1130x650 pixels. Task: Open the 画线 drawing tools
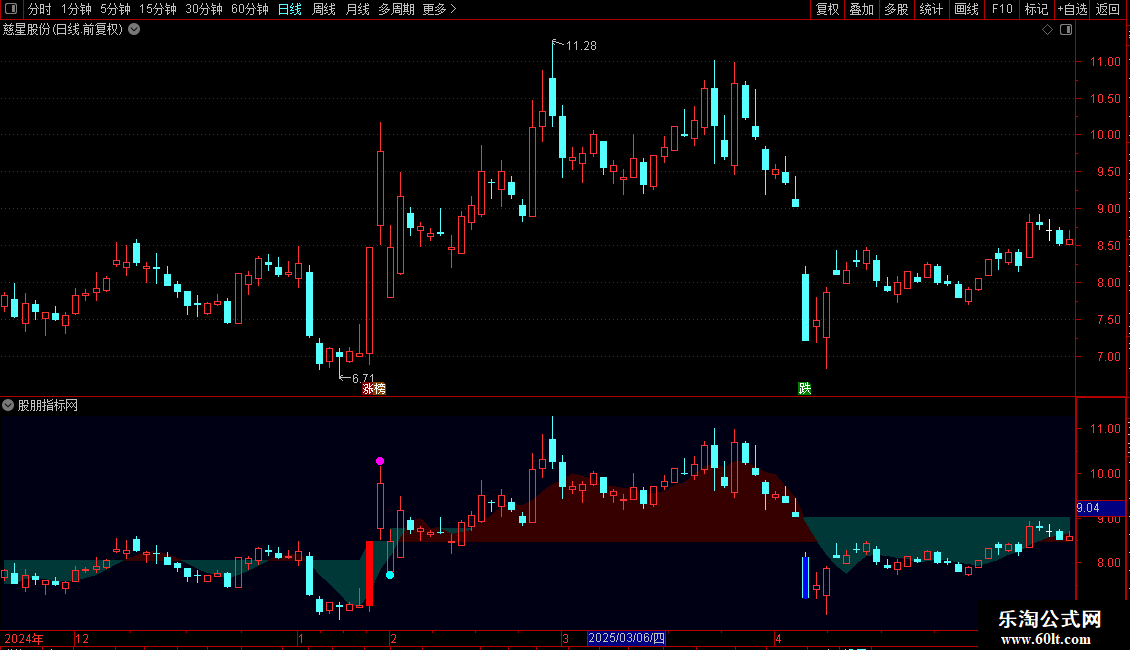966,9
